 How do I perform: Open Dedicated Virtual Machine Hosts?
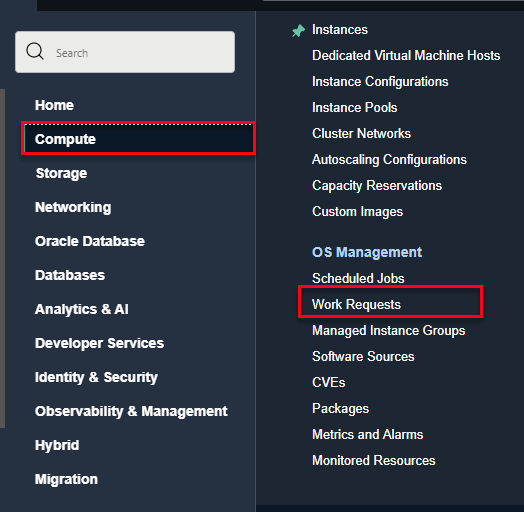click(406, 55)
